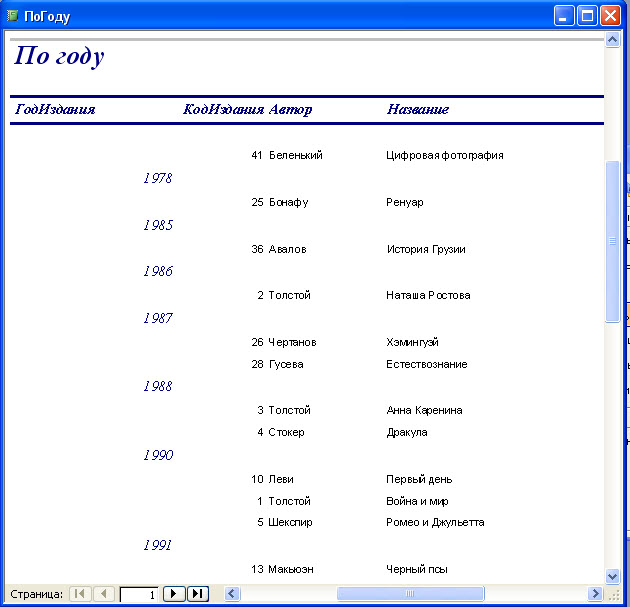This screenshot has height=607, width=630.
Task: Click author Гусева
Action: (x=286, y=364)
